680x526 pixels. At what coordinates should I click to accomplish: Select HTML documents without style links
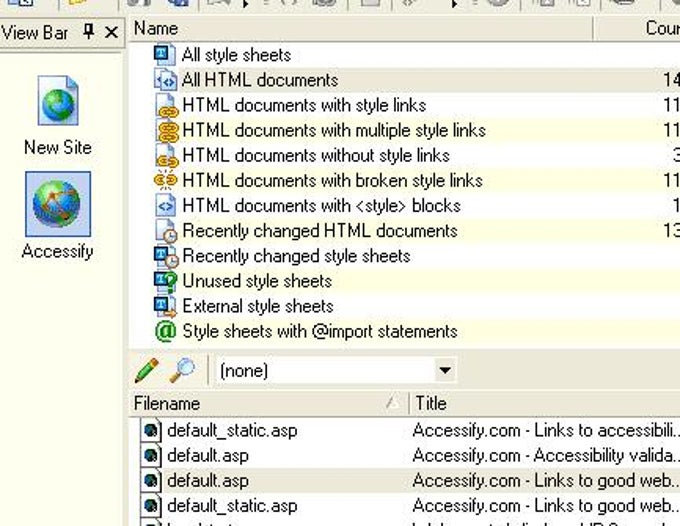coord(316,155)
